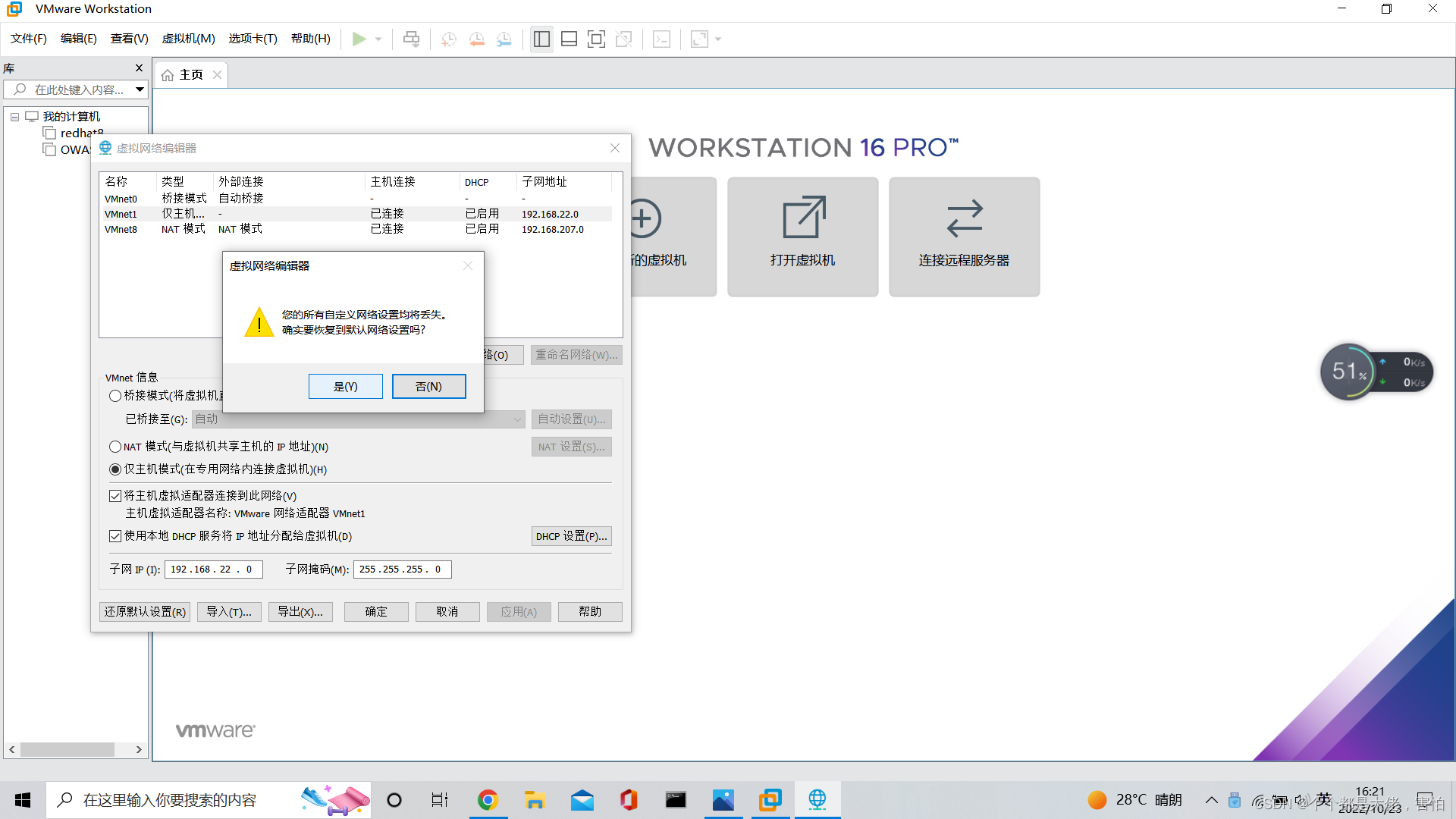Click the Task View taskbar icon
Screen dimensions: 1456x819
coord(440,800)
